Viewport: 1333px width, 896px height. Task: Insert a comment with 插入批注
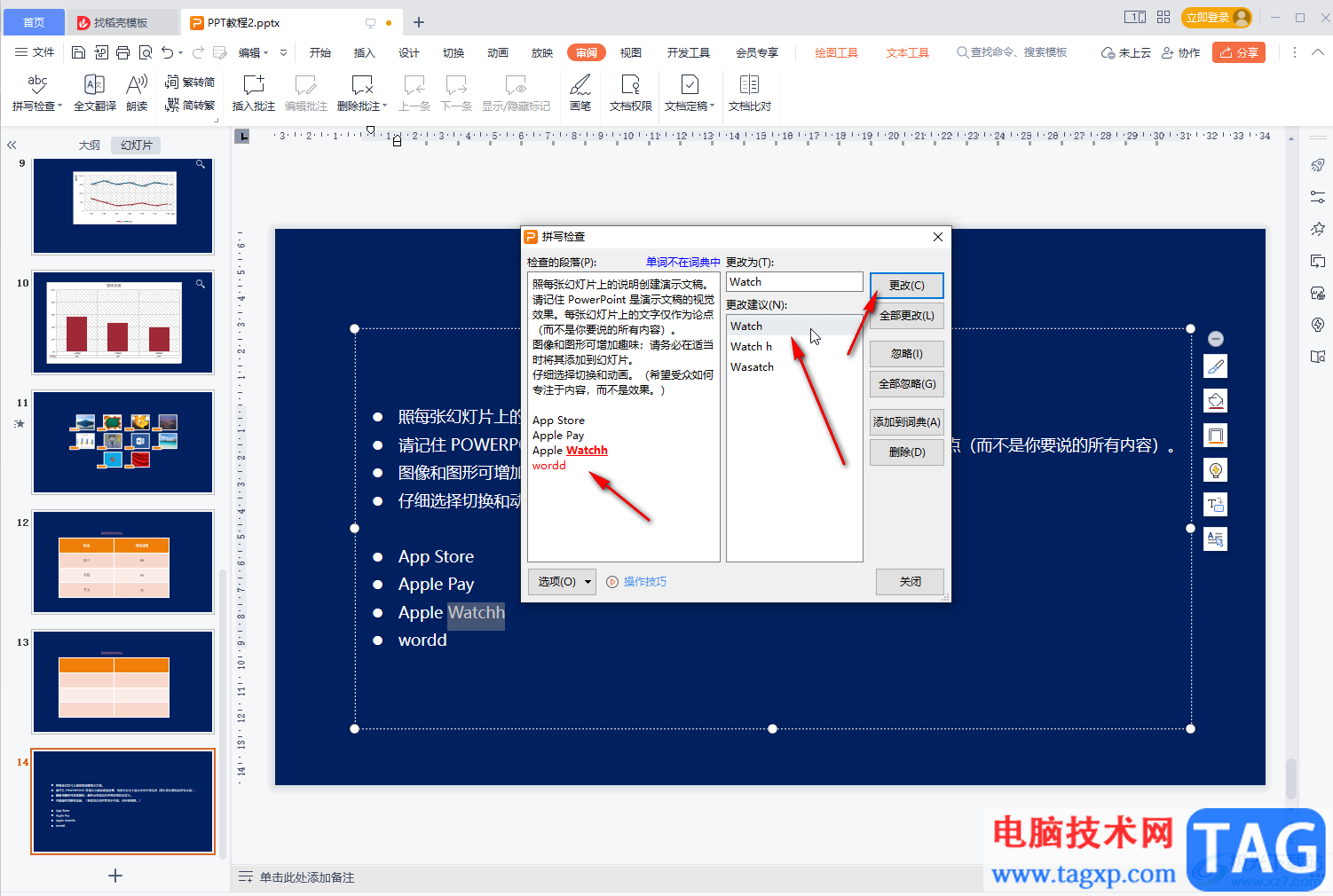254,92
